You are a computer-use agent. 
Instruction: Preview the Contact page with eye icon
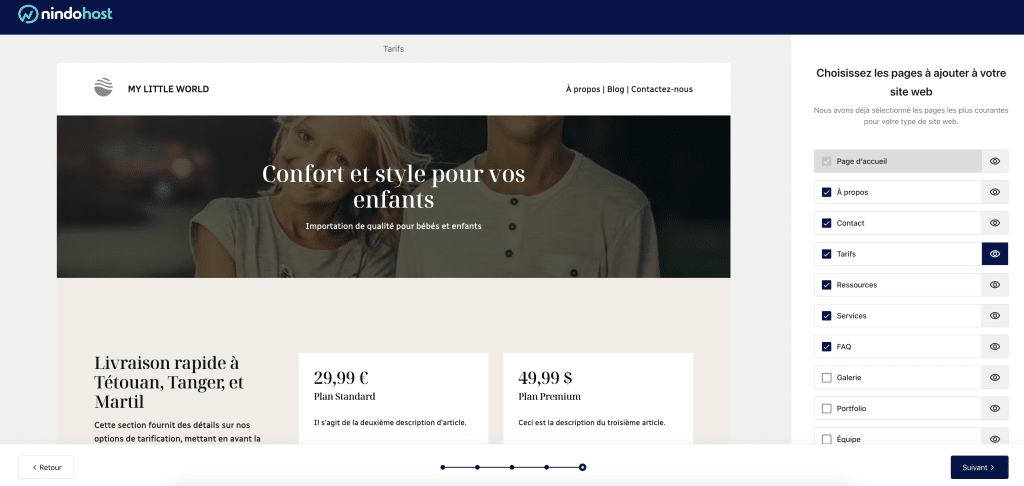click(x=994, y=223)
